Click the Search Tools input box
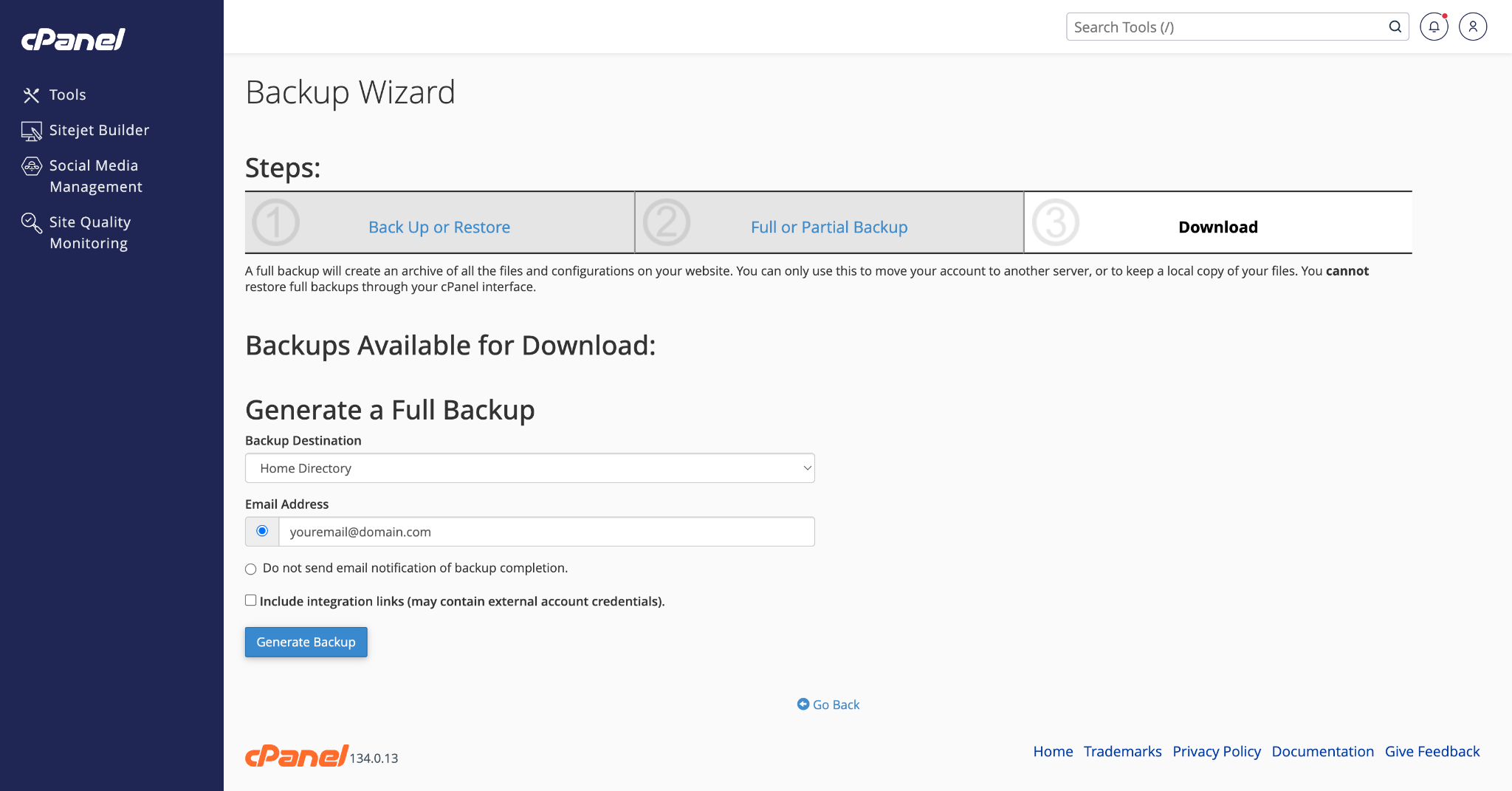The width and height of the screenshot is (1512, 791). [1226, 27]
